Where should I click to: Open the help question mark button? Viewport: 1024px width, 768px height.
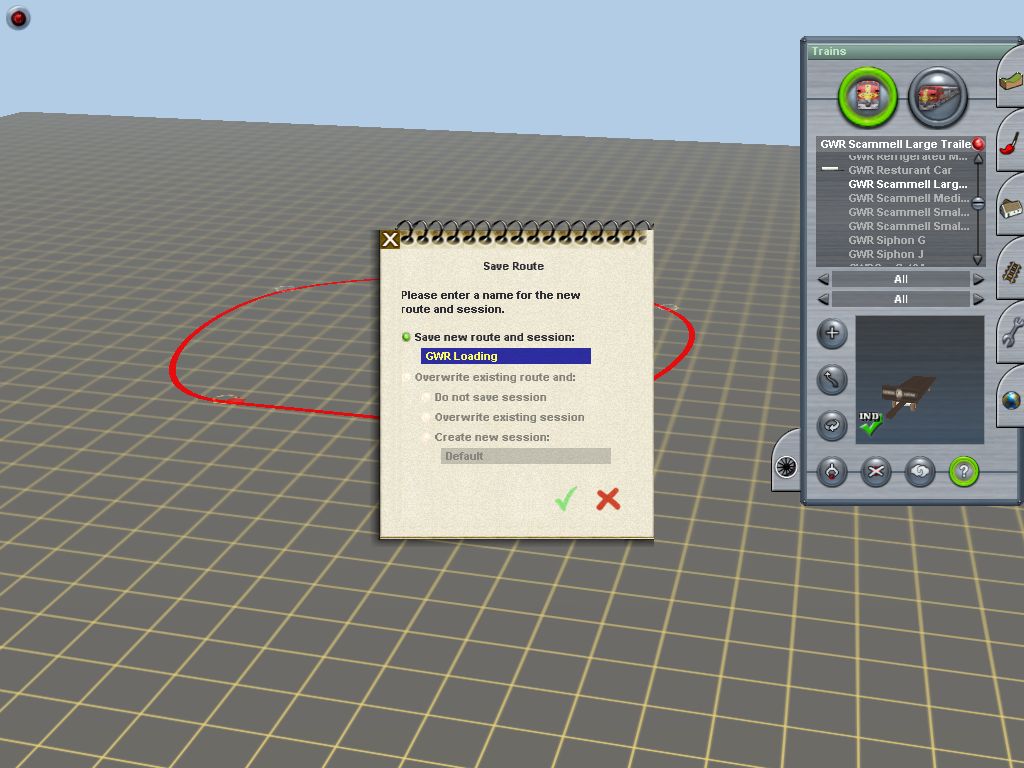click(x=963, y=471)
